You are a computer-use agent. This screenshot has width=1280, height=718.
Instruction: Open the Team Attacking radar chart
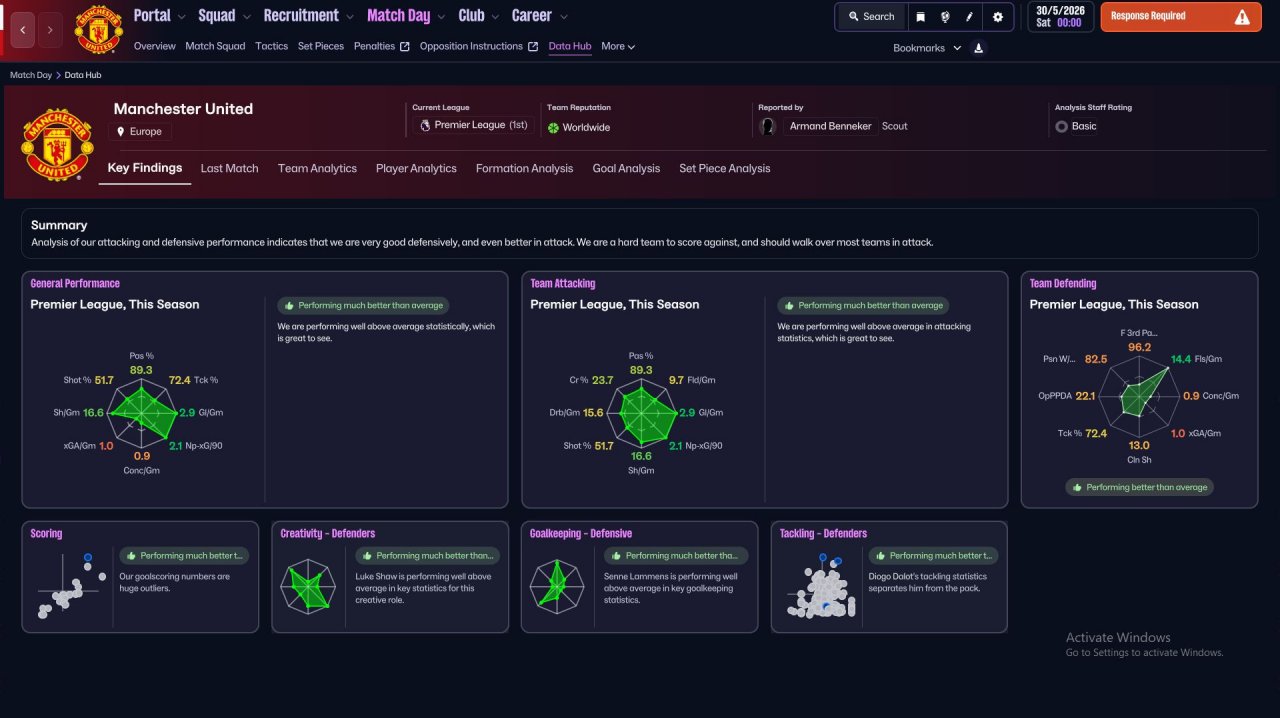642,412
